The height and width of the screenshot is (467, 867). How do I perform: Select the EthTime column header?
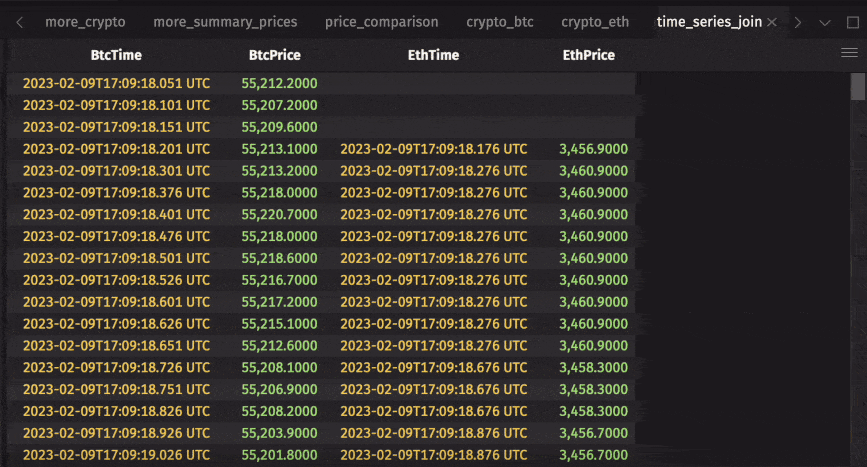coord(433,55)
